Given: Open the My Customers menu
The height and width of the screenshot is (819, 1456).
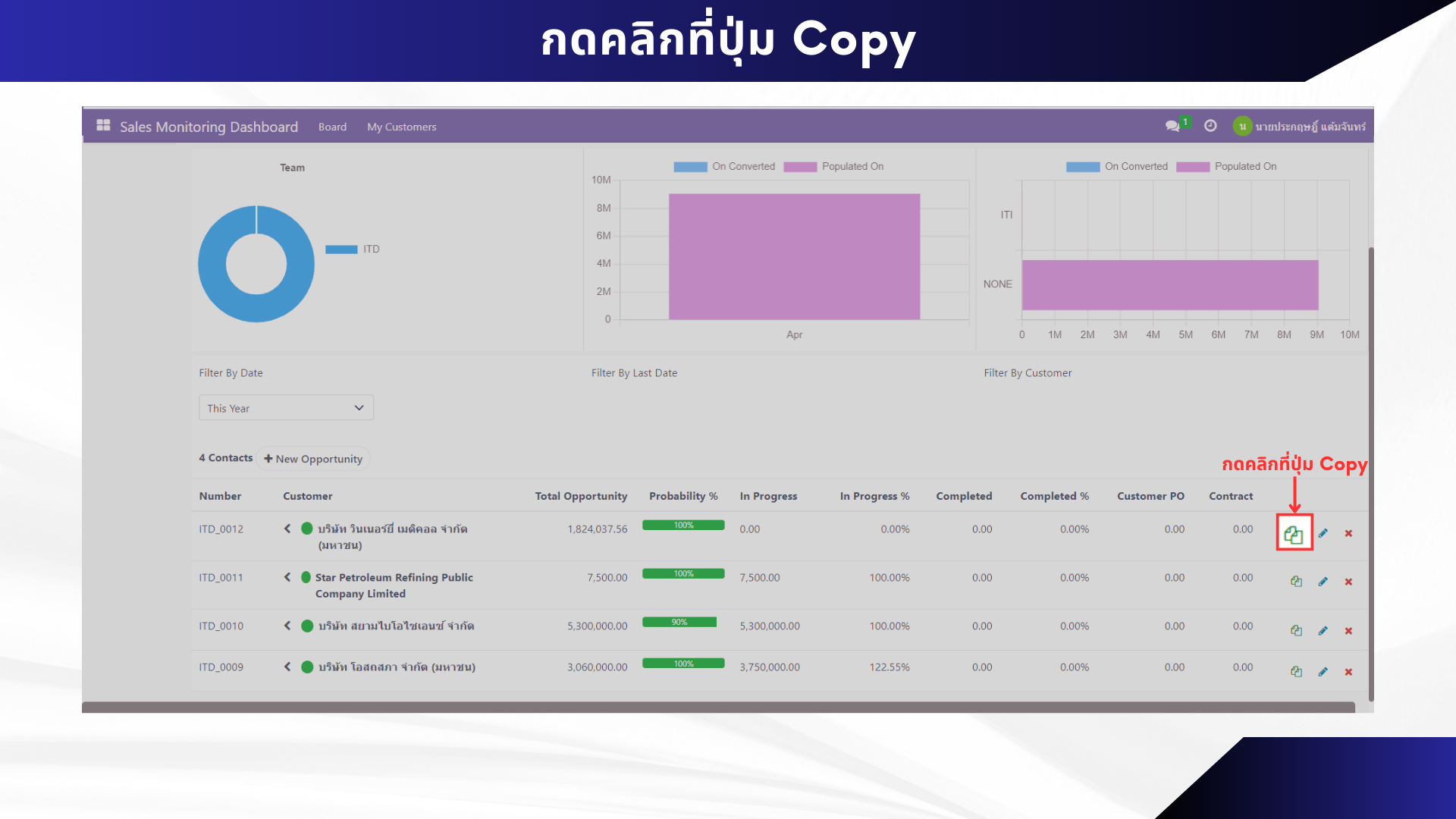Looking at the screenshot, I should click(401, 127).
